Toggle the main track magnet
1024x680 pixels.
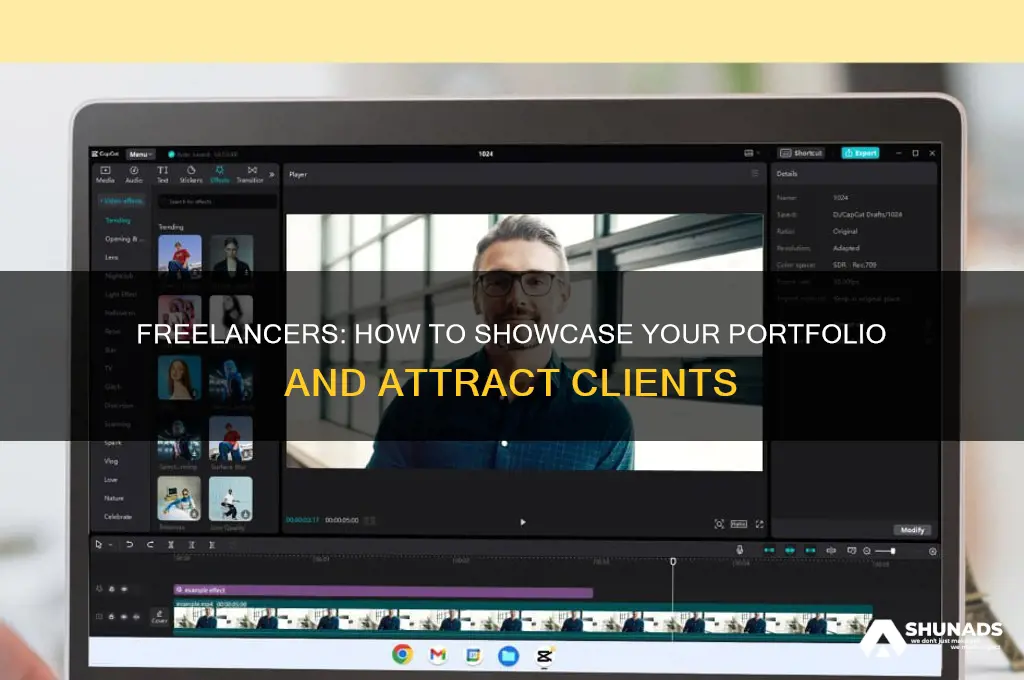coord(769,551)
